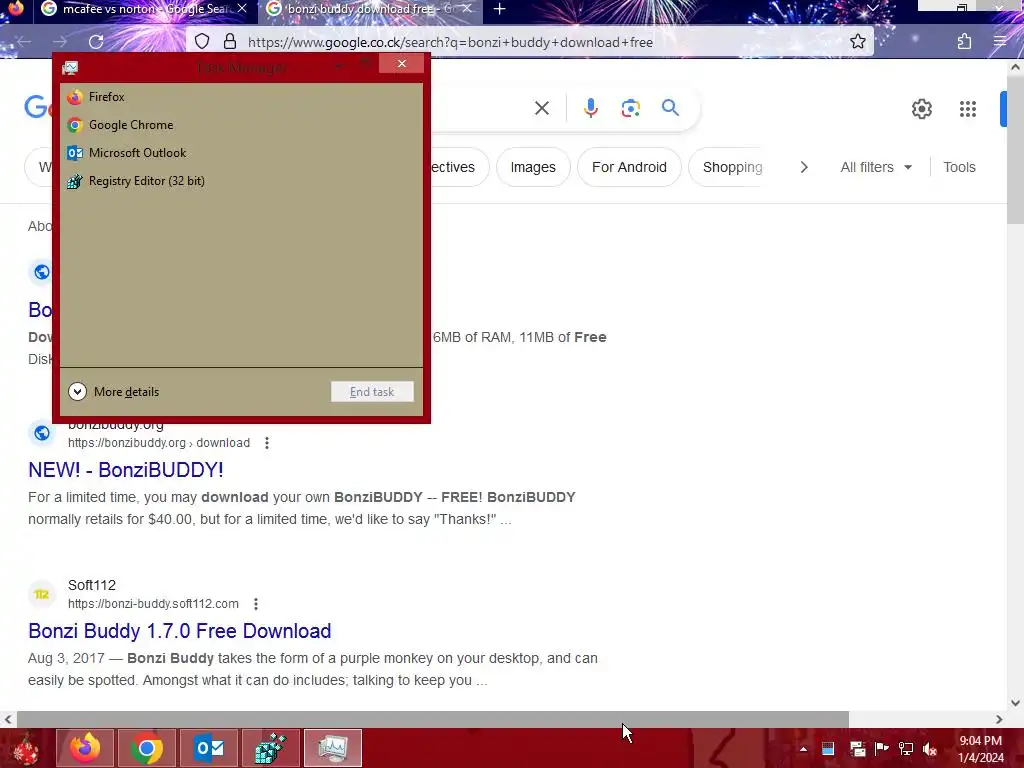Open Registry Editor from the taskbar
The width and height of the screenshot is (1024, 768).
click(271, 748)
